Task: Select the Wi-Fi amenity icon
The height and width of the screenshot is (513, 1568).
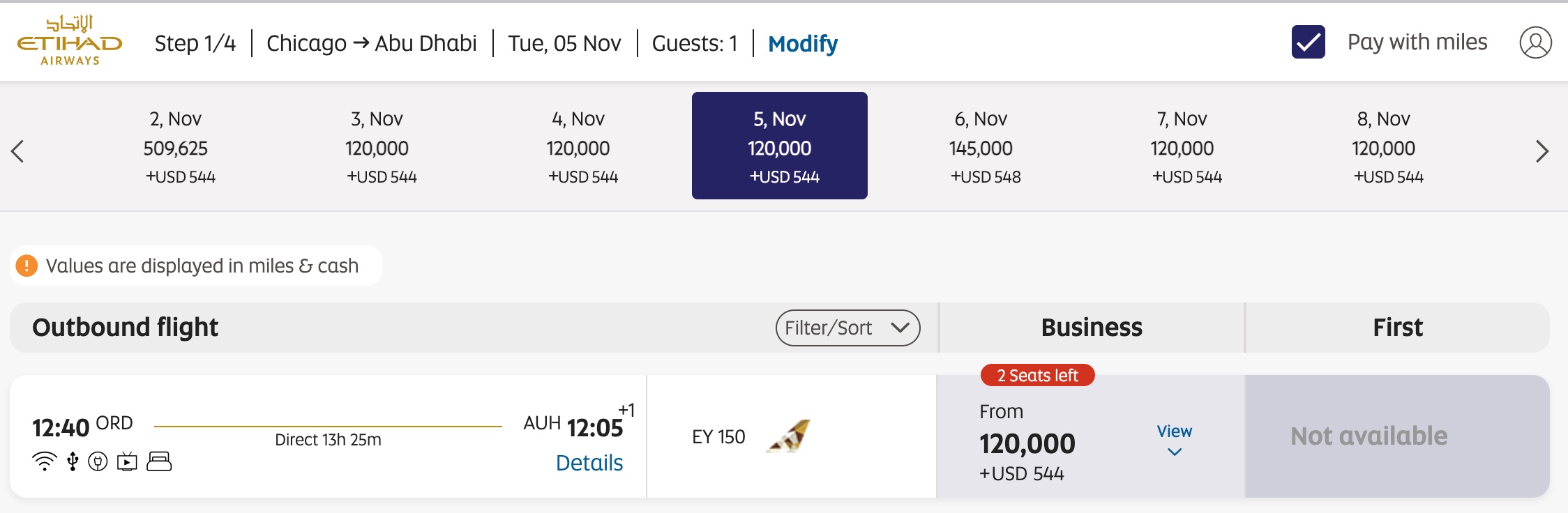Action: point(44,461)
